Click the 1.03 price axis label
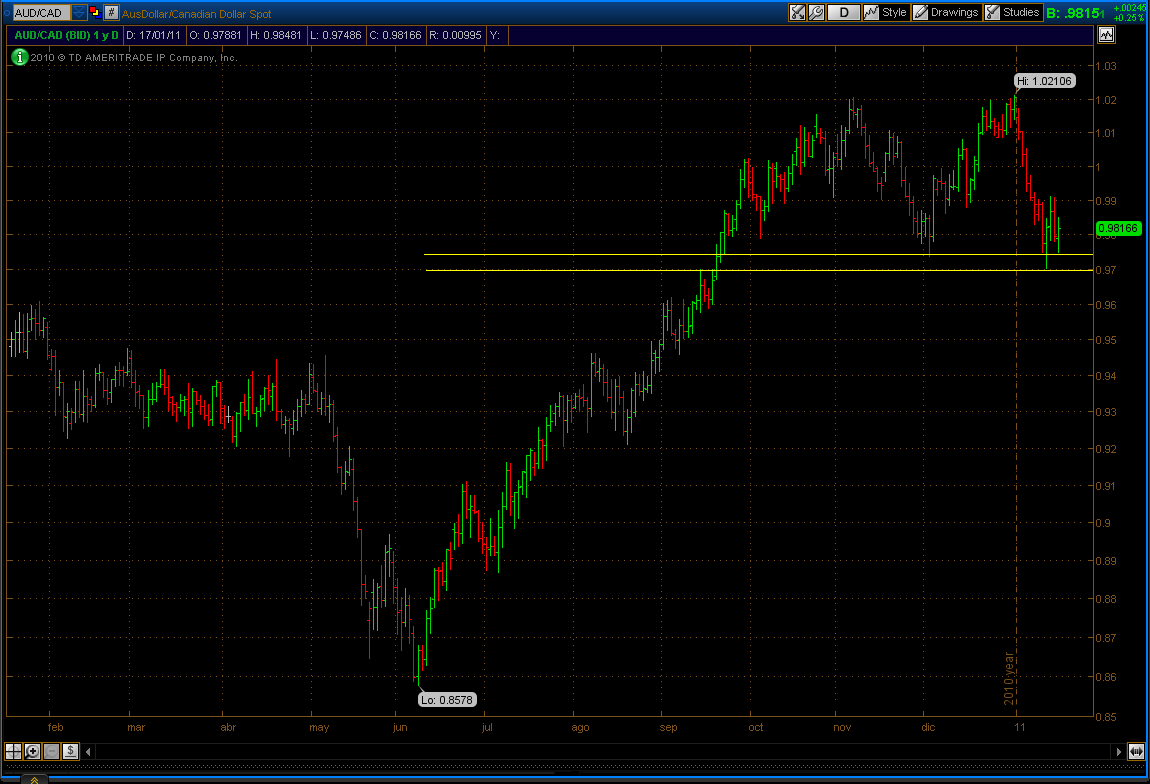This screenshot has height=784, width=1150. [x=1106, y=66]
